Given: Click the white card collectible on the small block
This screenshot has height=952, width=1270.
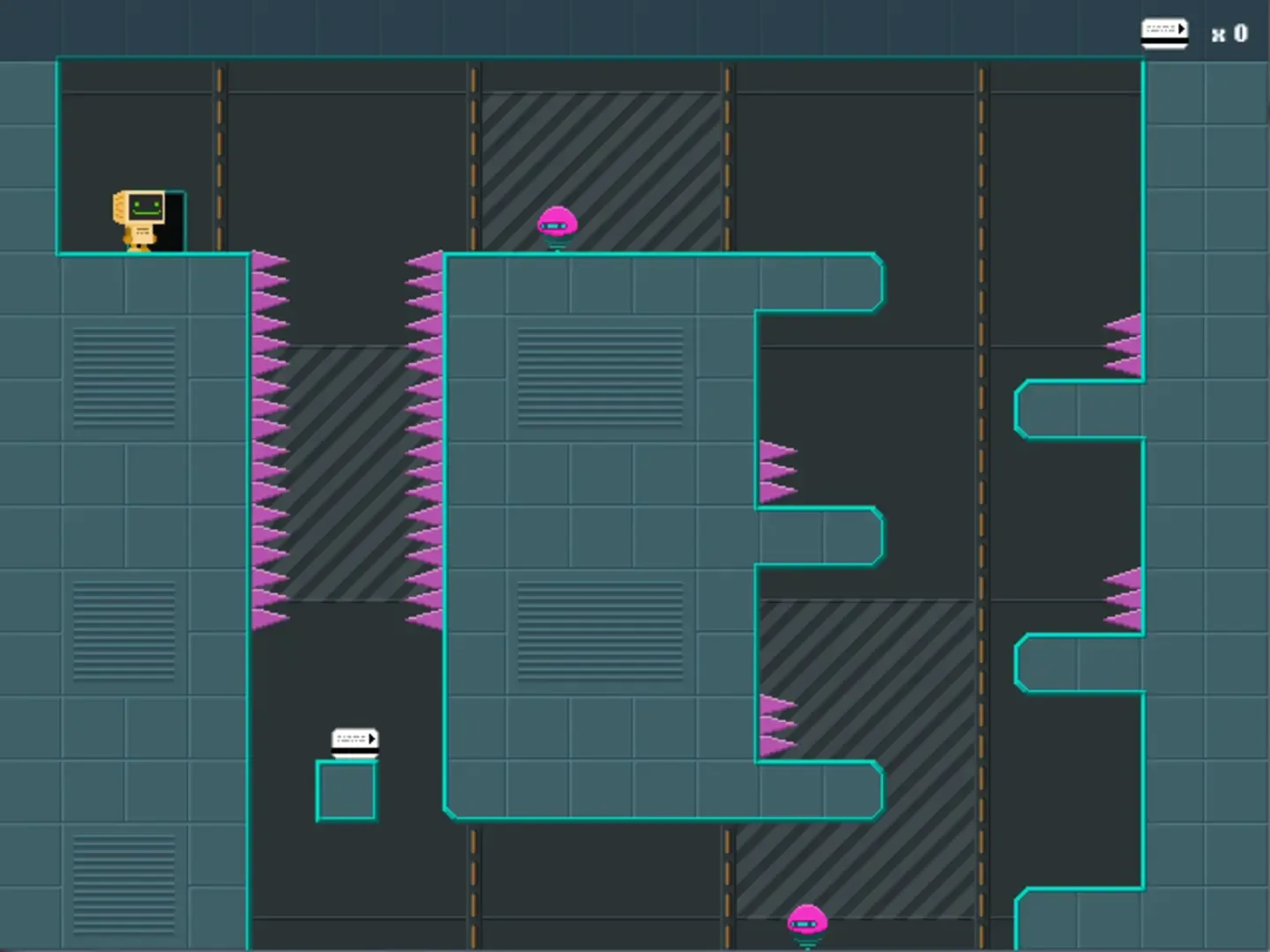Looking at the screenshot, I should click(355, 741).
